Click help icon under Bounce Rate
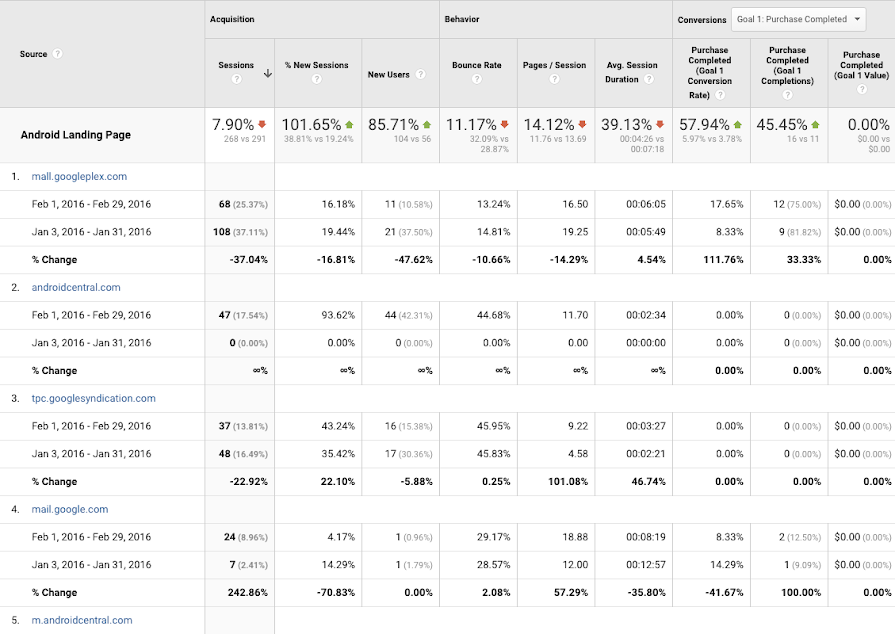 (477, 79)
